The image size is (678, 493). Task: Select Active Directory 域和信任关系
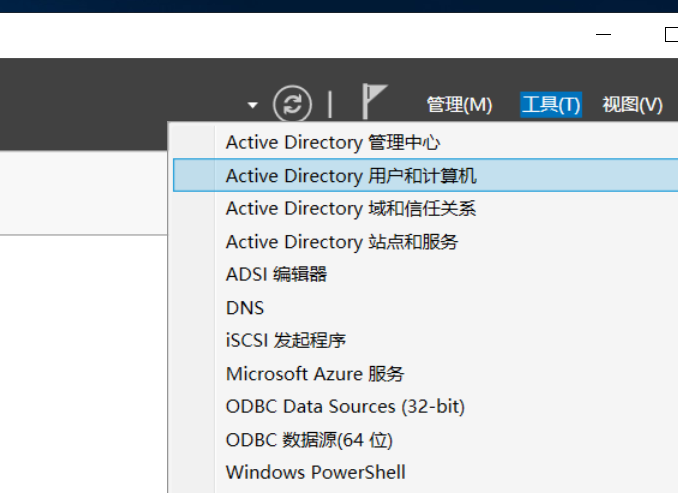[x=425, y=208]
